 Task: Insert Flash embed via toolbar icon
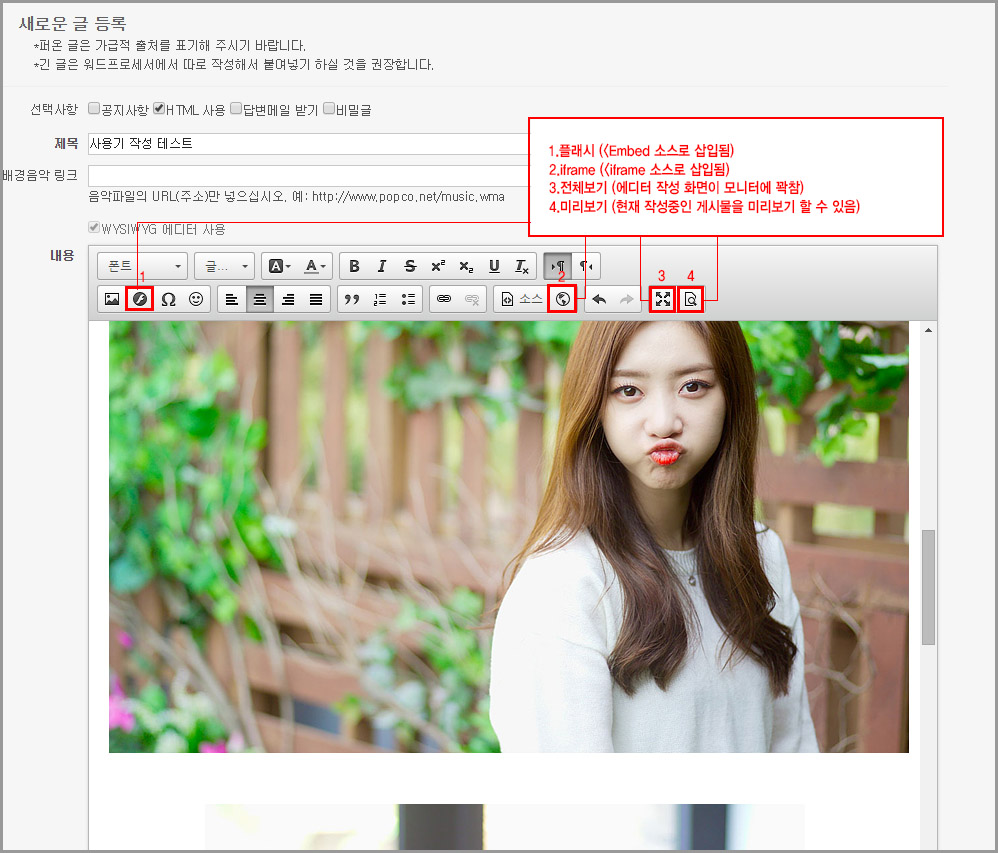[140, 299]
